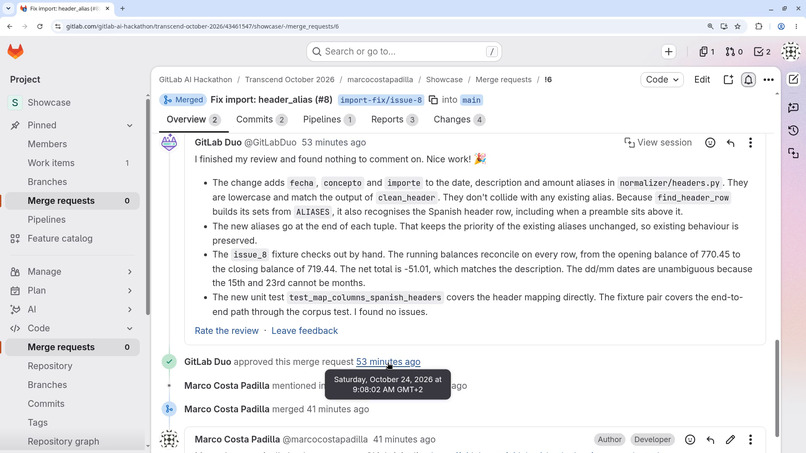Click Transcend October 2026 breadcrumb

pyautogui.click(x=289, y=80)
